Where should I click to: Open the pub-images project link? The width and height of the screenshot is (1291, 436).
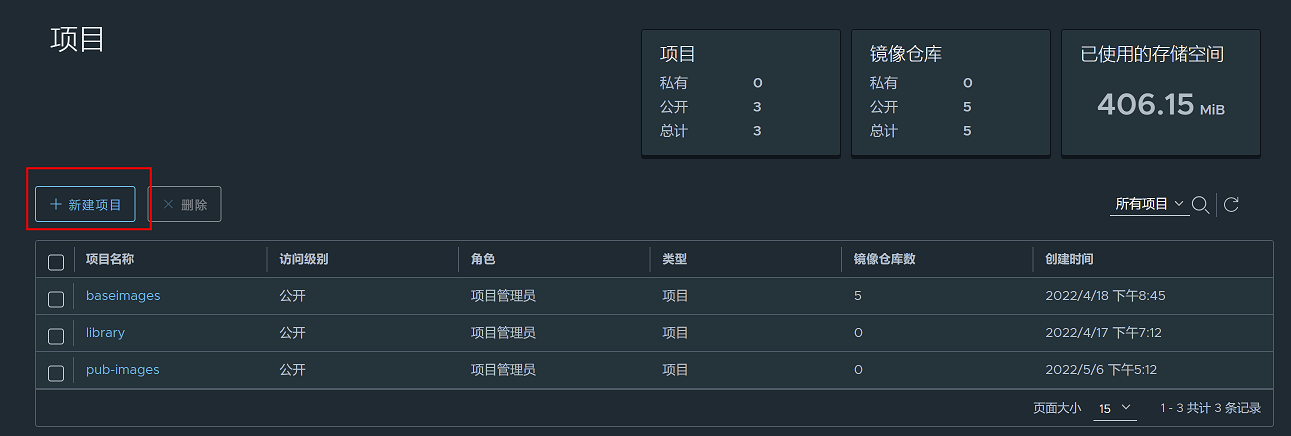(122, 370)
